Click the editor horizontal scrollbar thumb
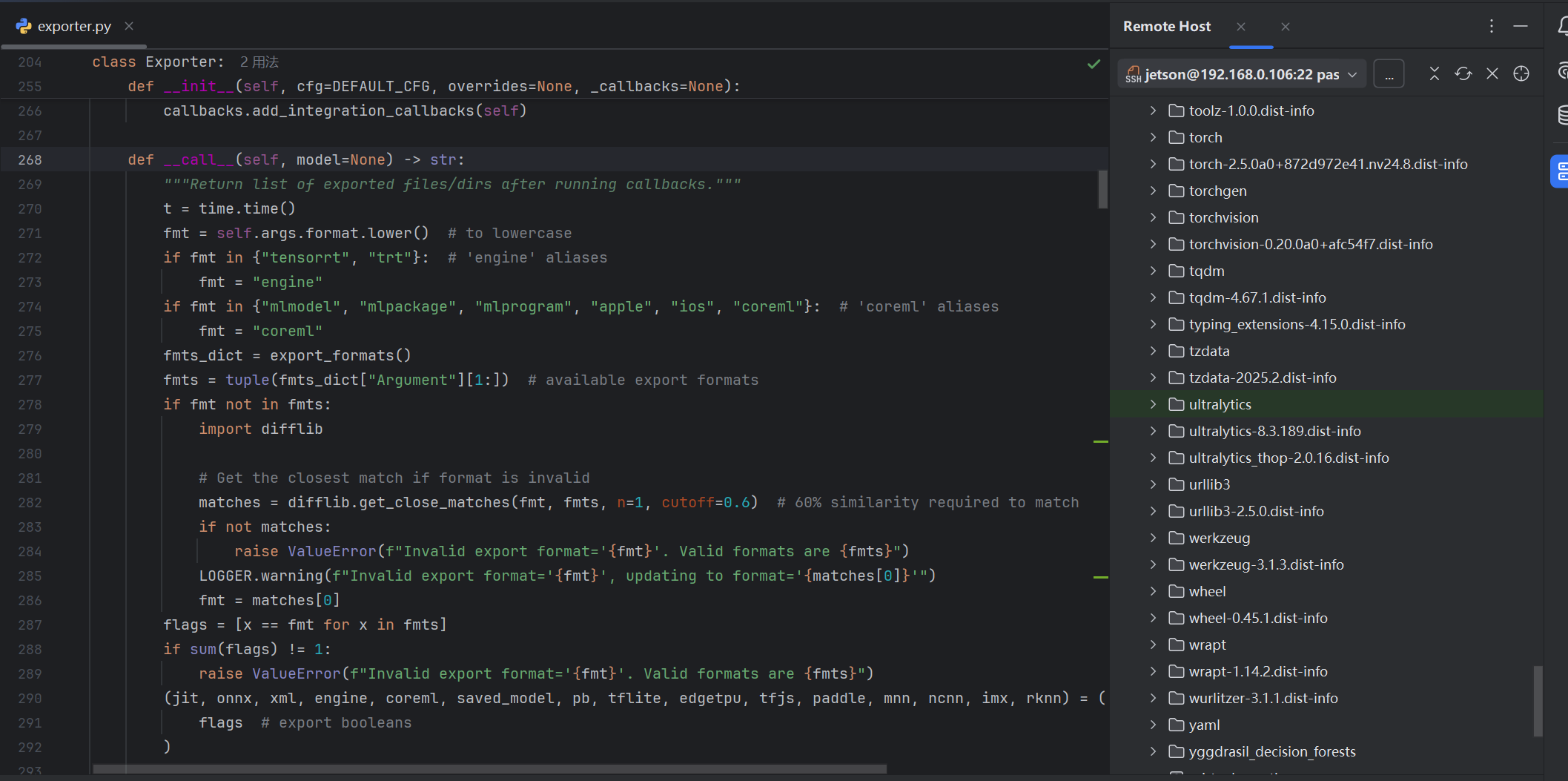Image resolution: width=1568 pixels, height=781 pixels. 489,769
